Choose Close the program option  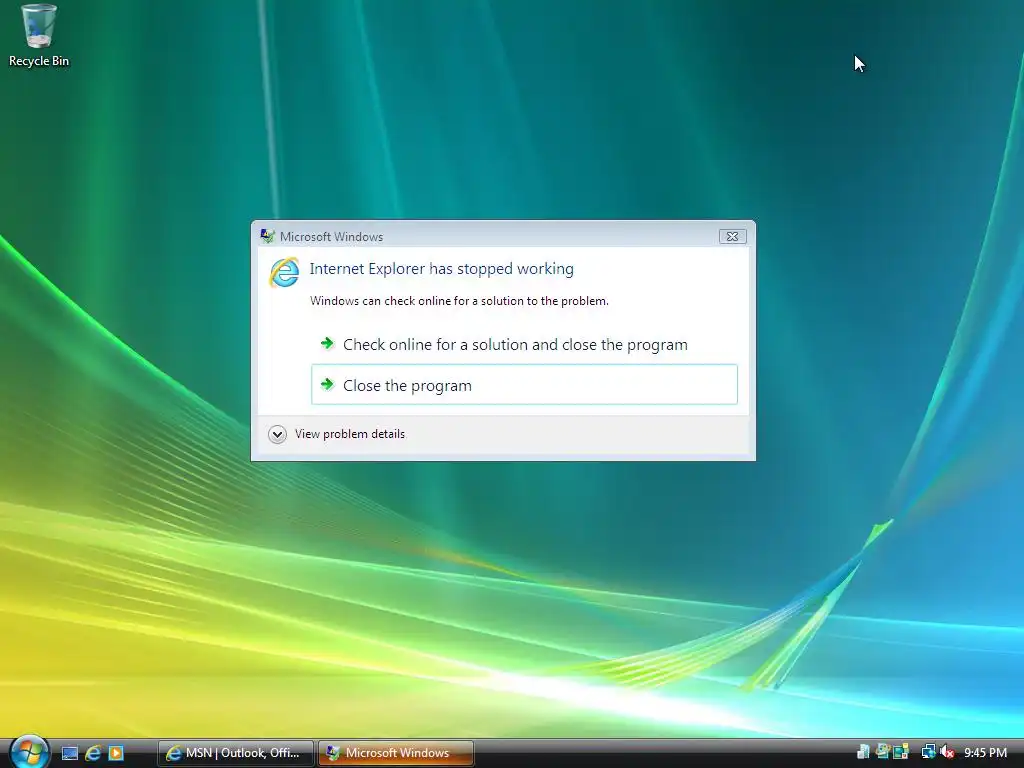(524, 385)
